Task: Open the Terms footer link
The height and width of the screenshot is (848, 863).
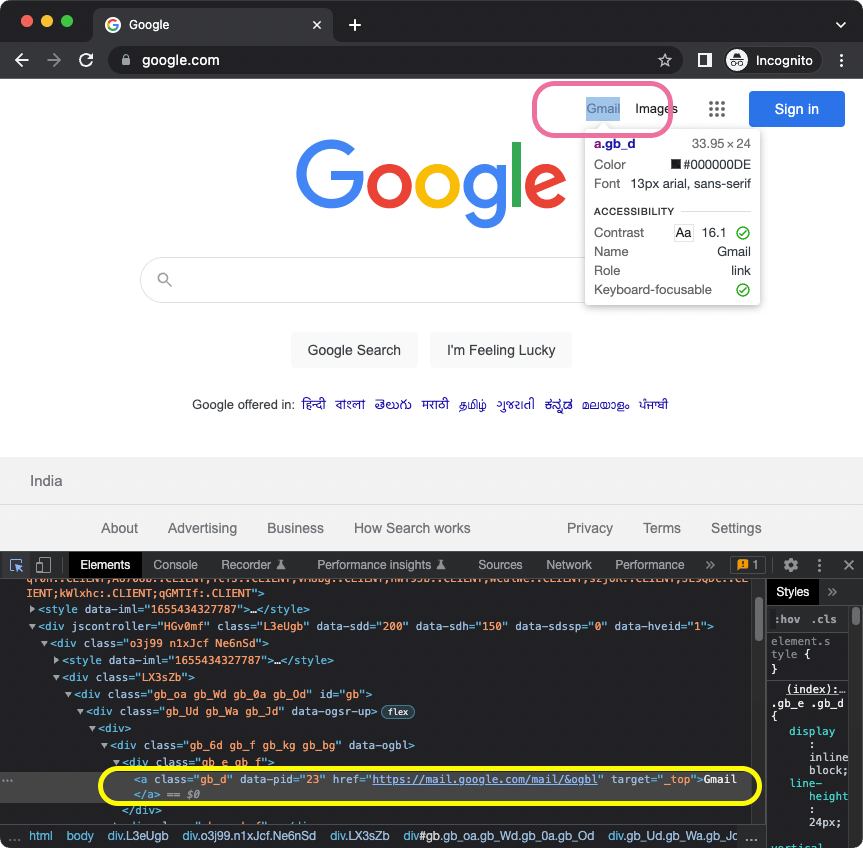Action: click(x=662, y=528)
